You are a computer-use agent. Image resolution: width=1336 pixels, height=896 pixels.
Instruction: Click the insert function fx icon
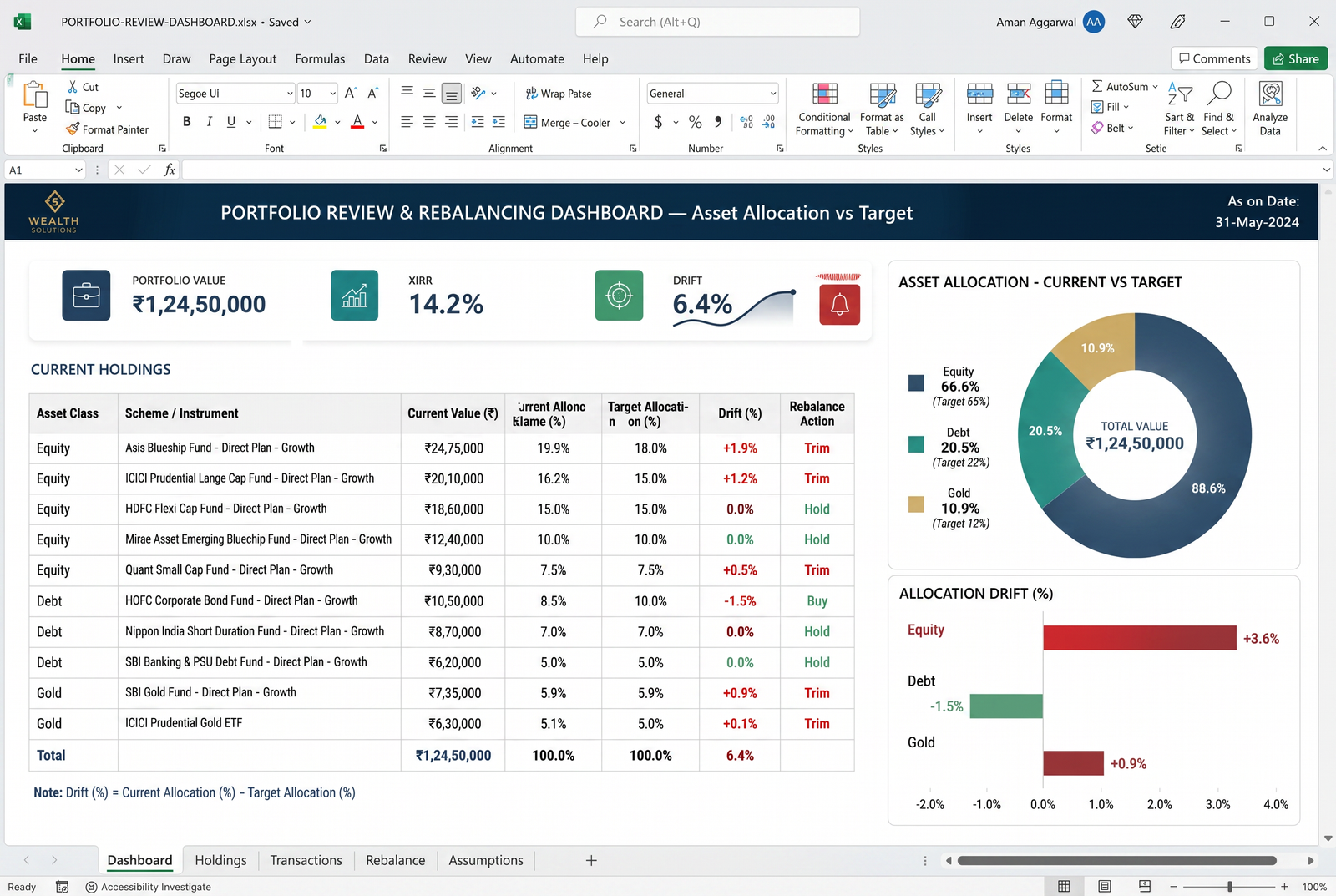click(x=170, y=170)
